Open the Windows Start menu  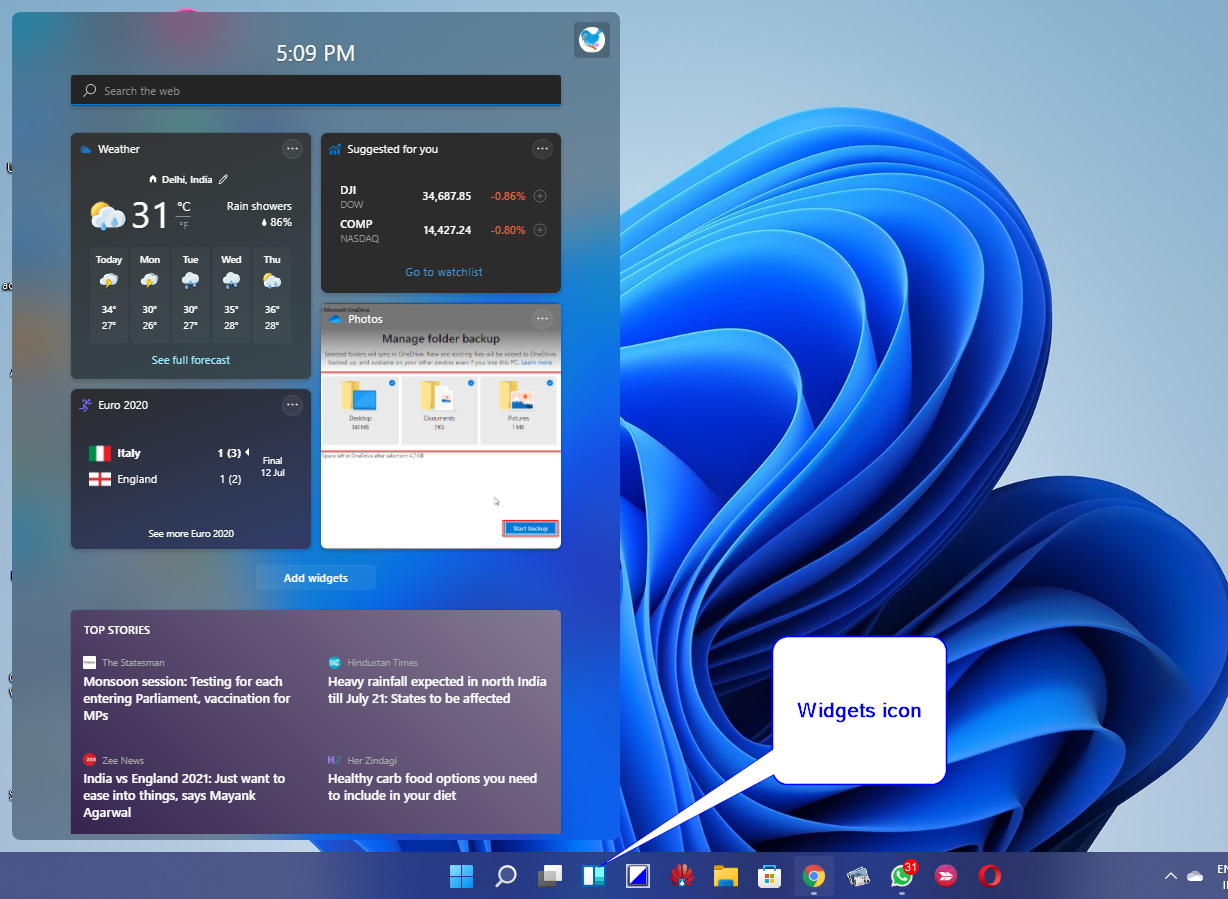pos(462,876)
